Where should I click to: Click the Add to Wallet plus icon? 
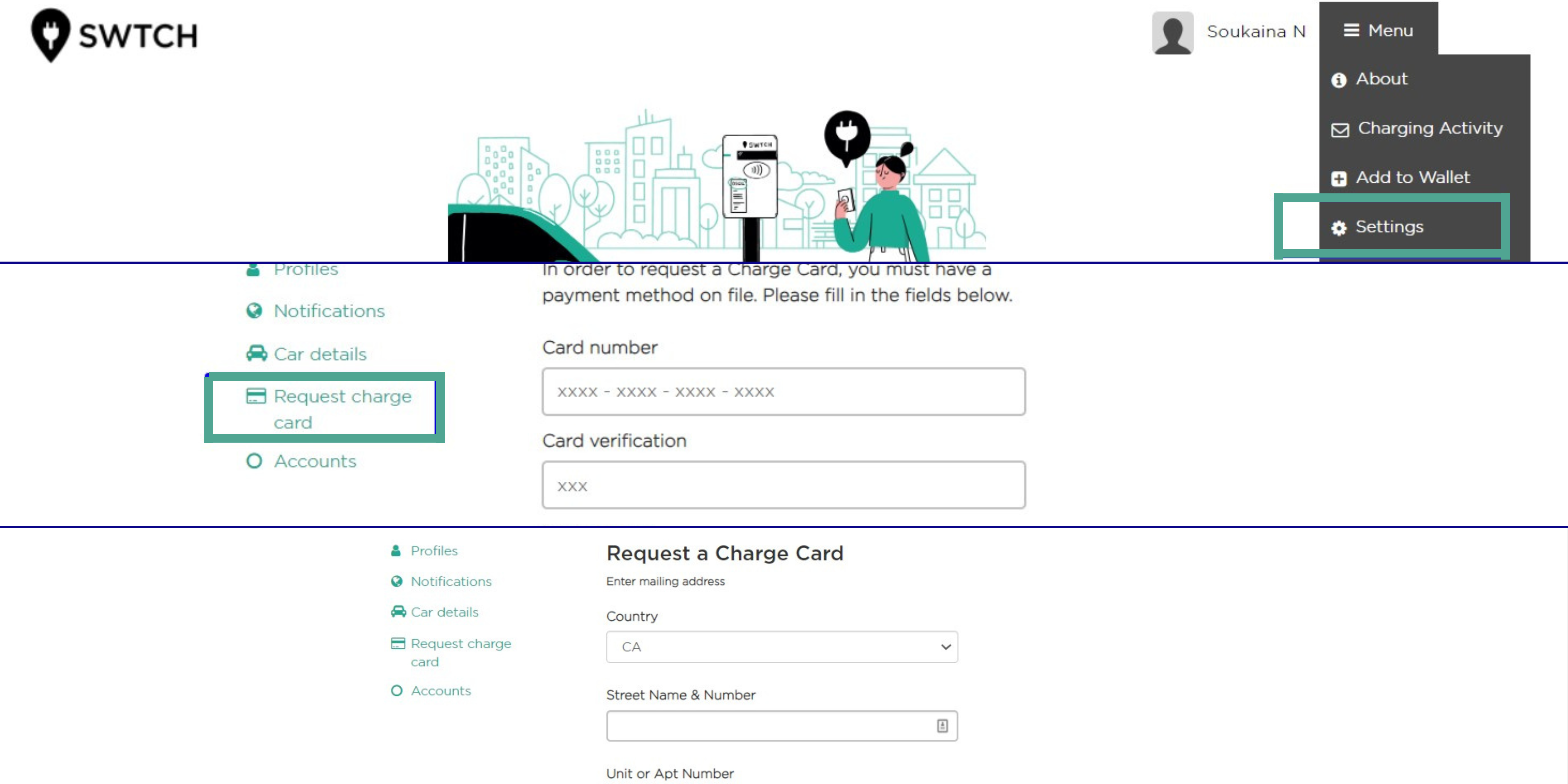click(x=1338, y=179)
